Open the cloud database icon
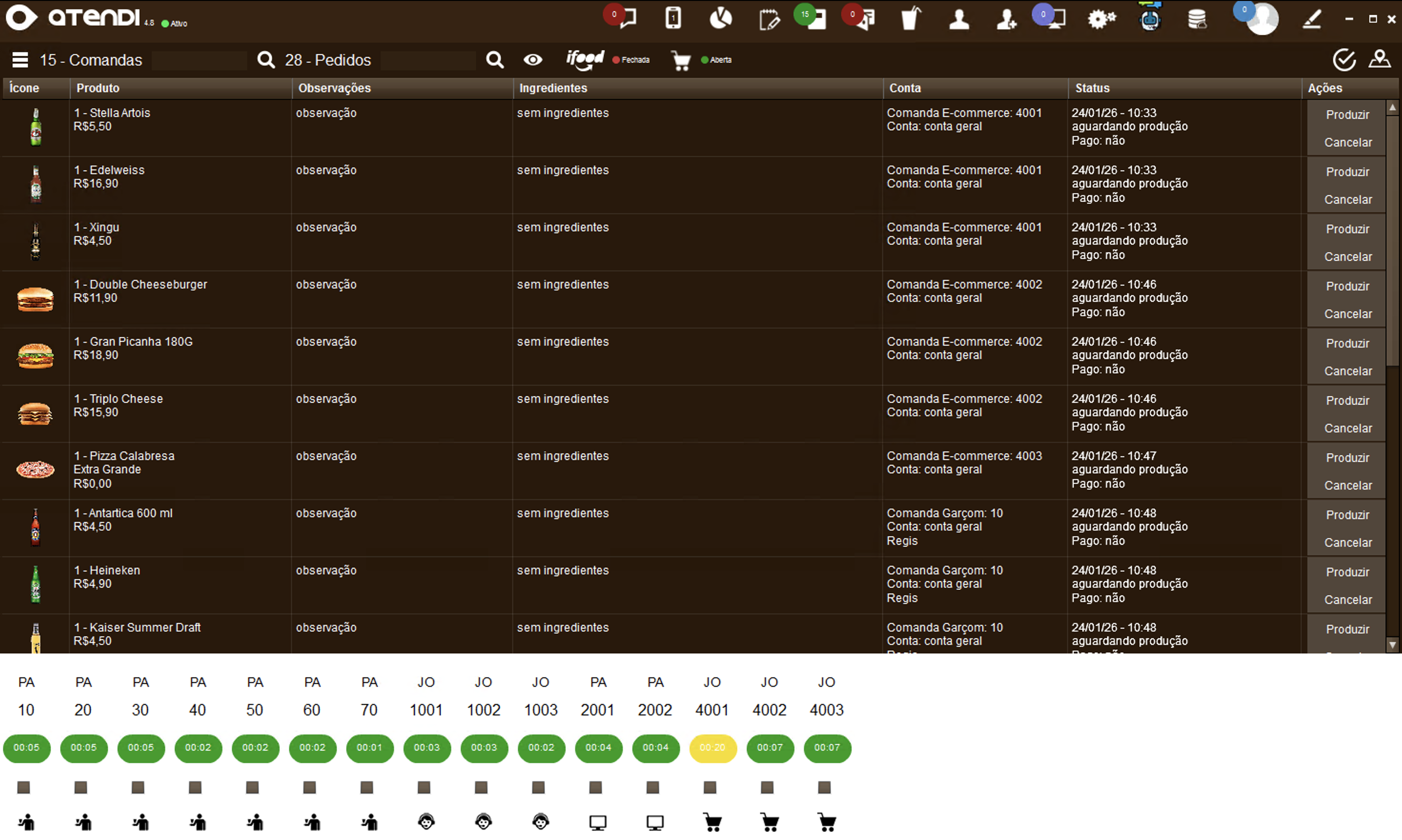This screenshot has height=840, width=1402. 1196,19
